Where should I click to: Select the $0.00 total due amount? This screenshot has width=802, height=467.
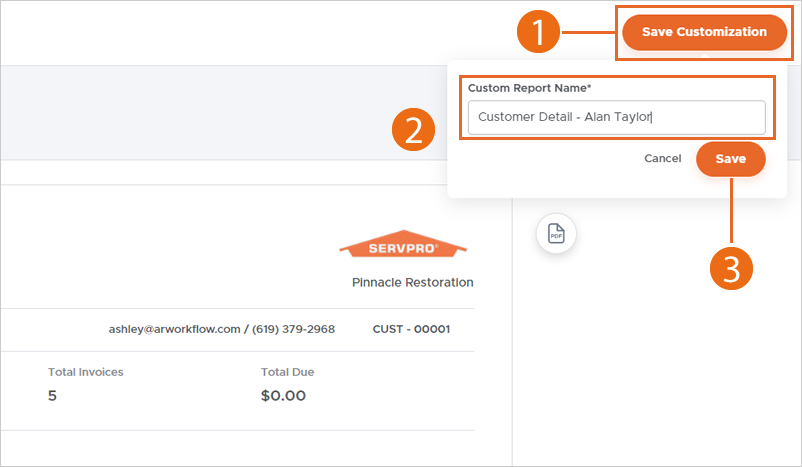[x=283, y=395]
